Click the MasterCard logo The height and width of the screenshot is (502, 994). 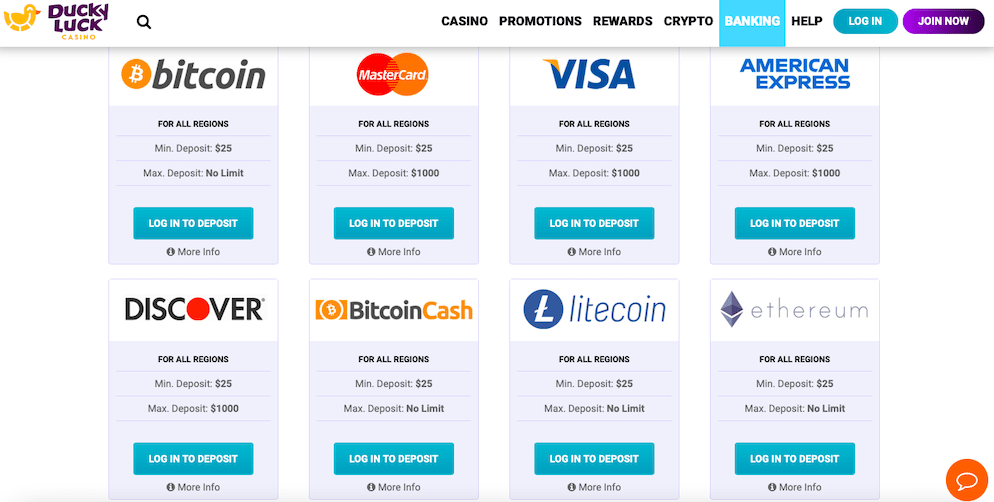coord(393,74)
